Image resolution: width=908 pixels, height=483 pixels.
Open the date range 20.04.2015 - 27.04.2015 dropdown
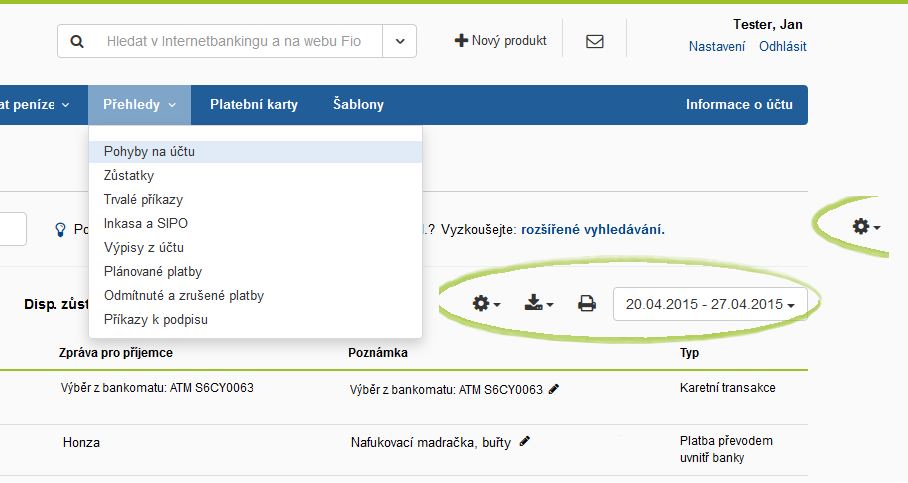(x=710, y=304)
